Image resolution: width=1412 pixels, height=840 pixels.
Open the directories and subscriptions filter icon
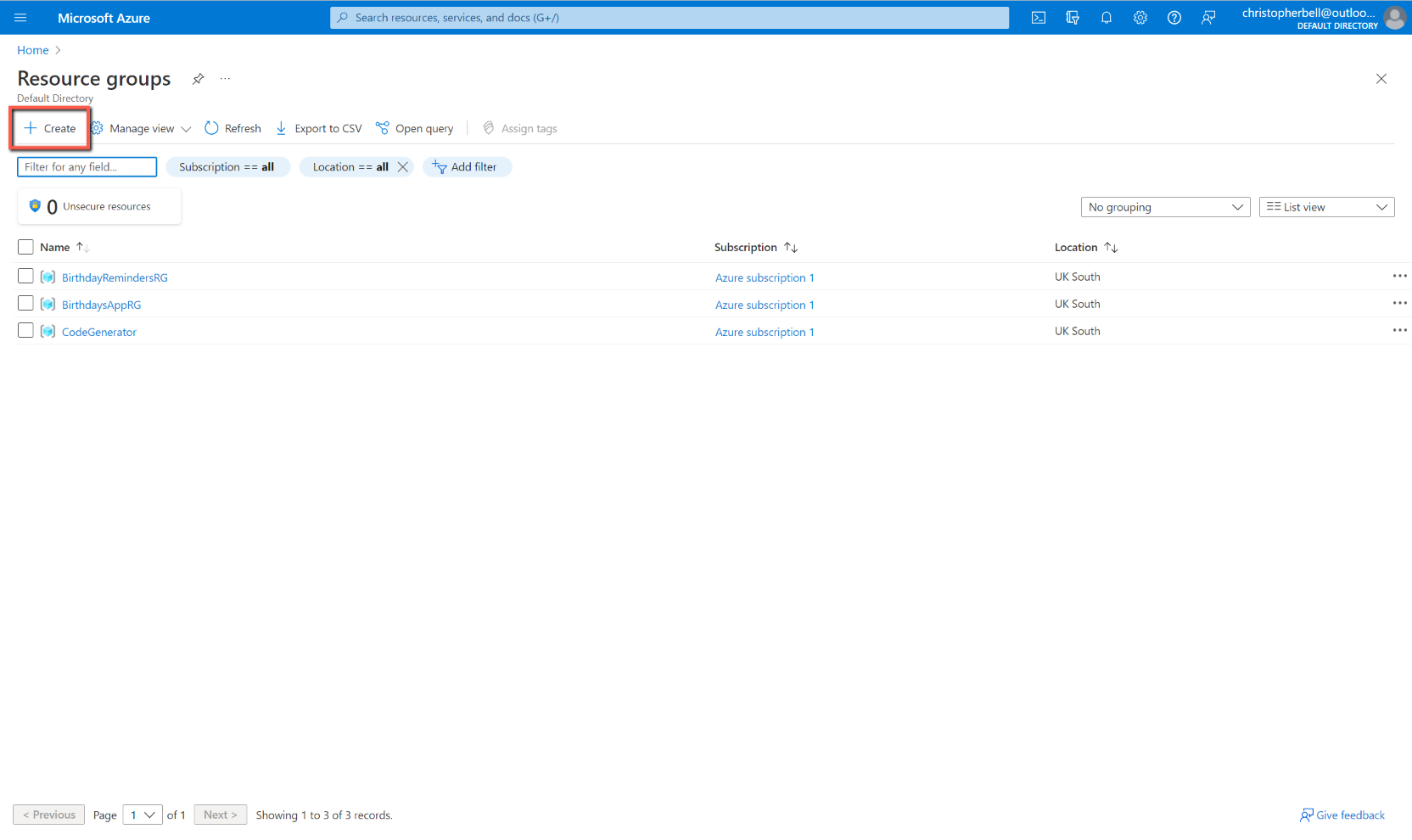pos(1072,18)
